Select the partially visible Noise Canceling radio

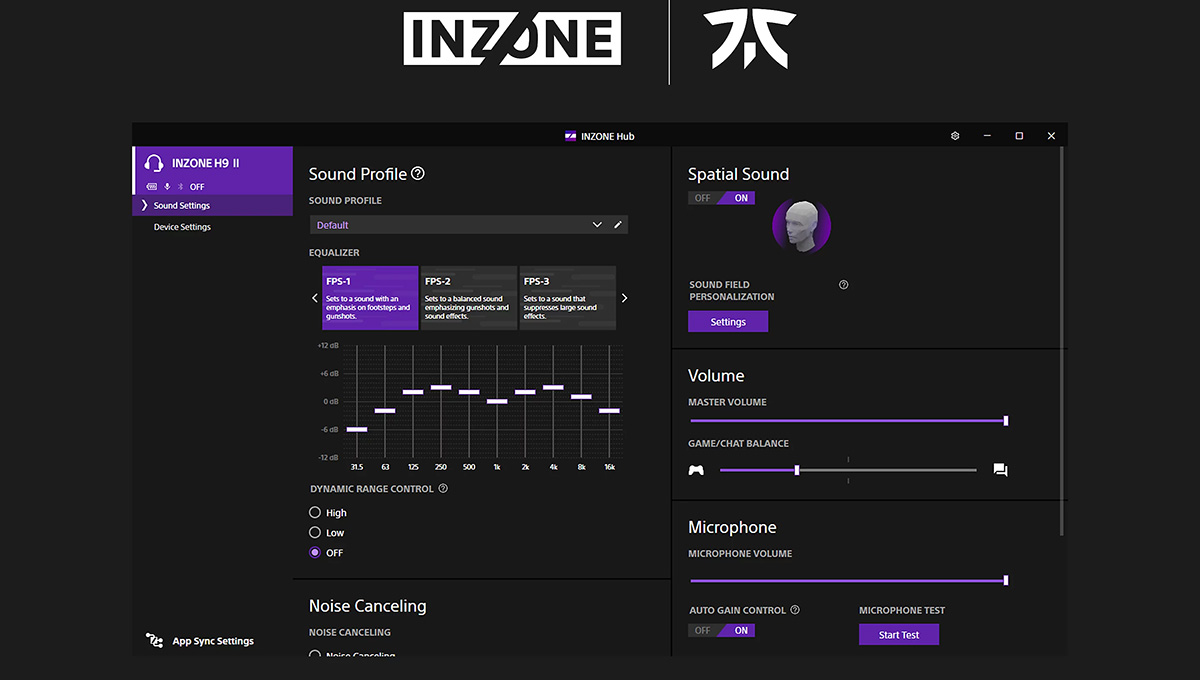pyautogui.click(x=315, y=654)
